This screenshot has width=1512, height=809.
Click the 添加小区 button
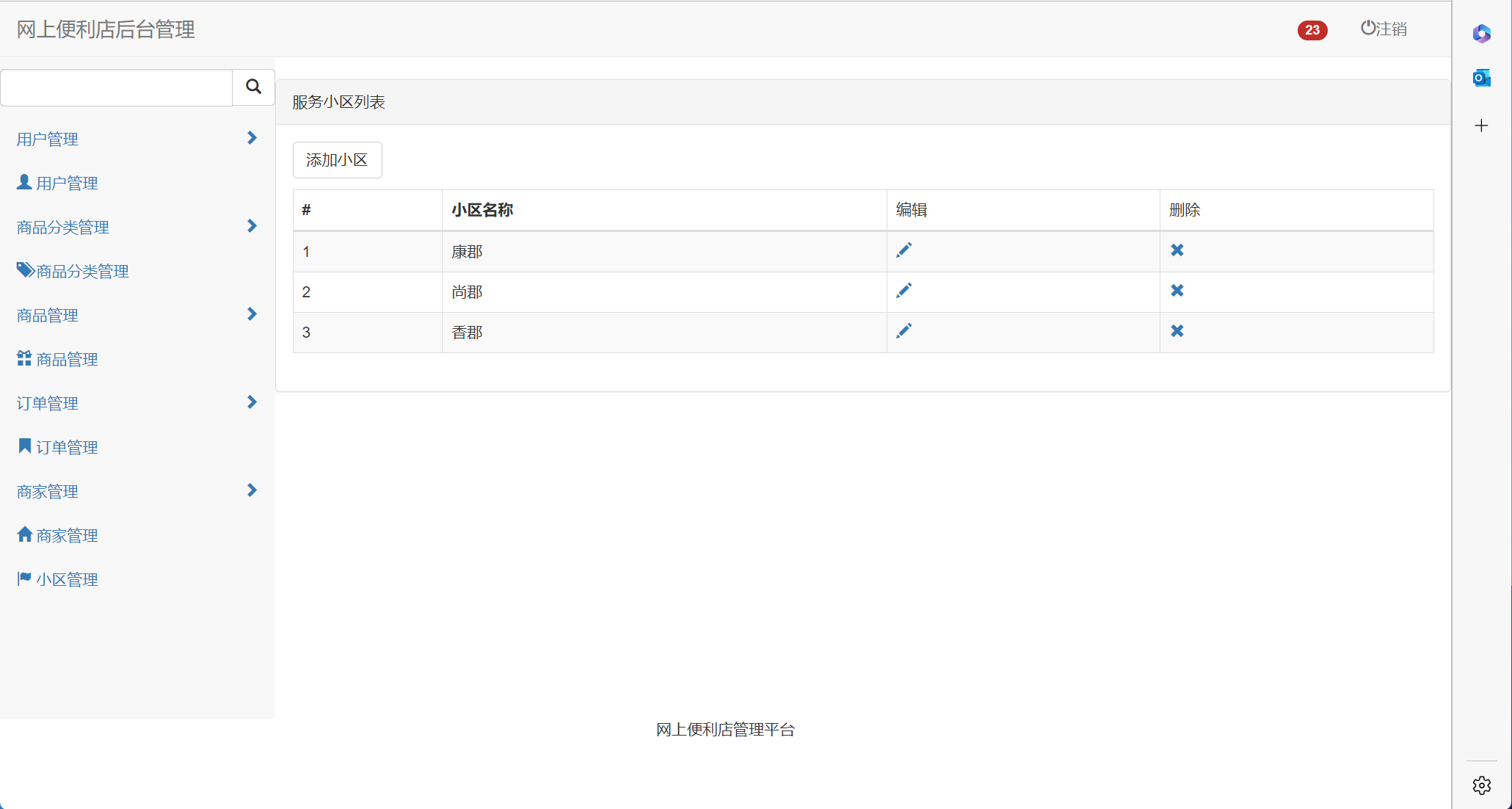click(x=337, y=160)
